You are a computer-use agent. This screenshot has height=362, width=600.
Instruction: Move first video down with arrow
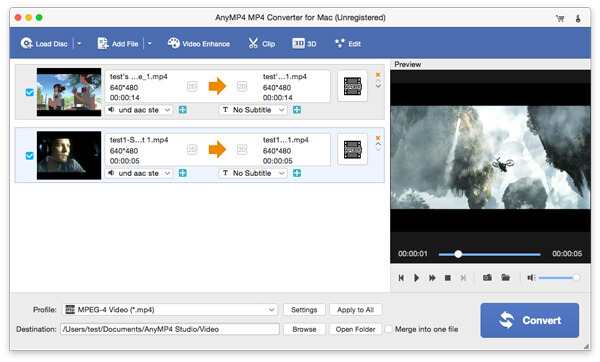coord(378,86)
